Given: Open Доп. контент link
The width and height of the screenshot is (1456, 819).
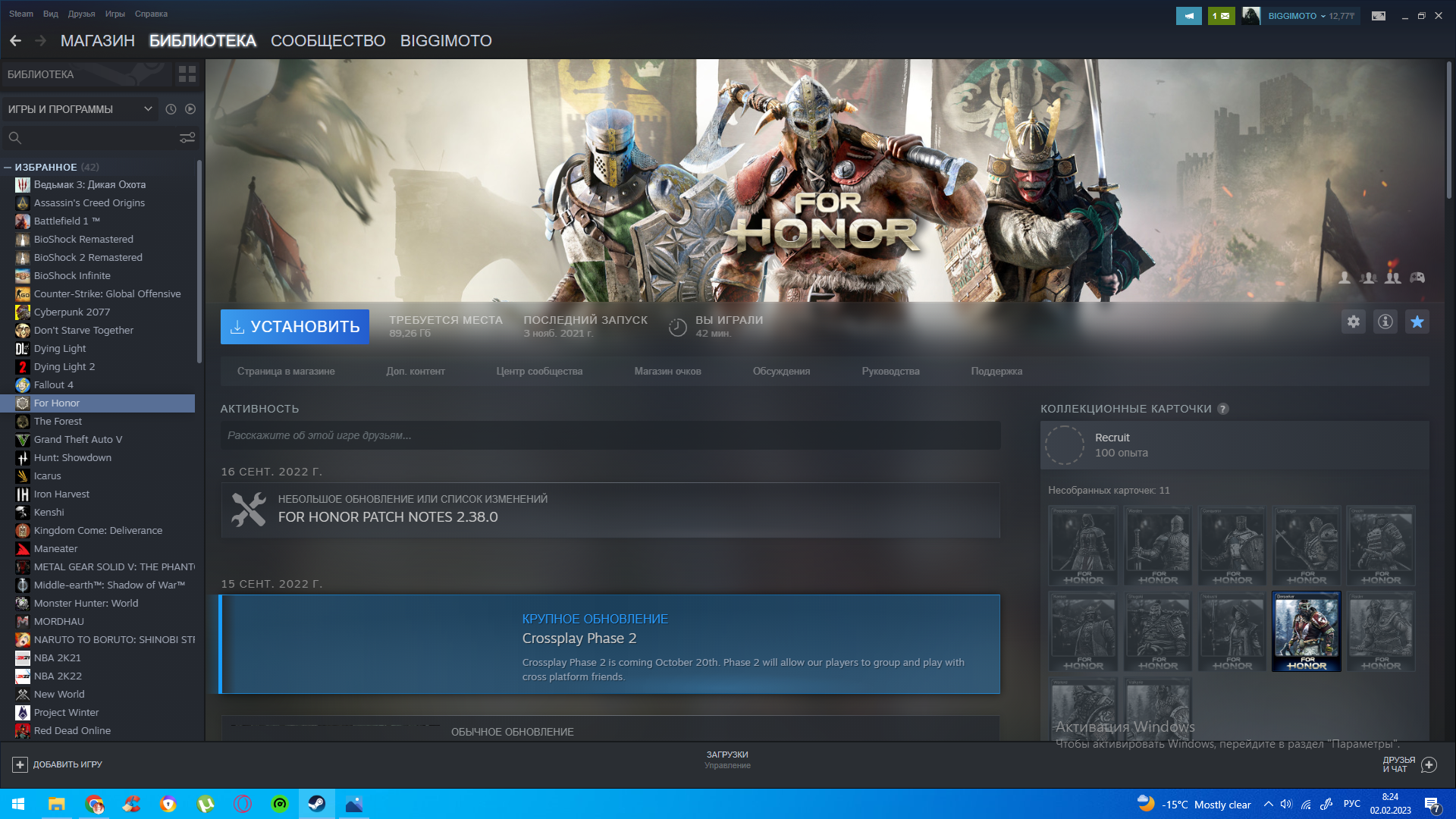Looking at the screenshot, I should tap(416, 372).
